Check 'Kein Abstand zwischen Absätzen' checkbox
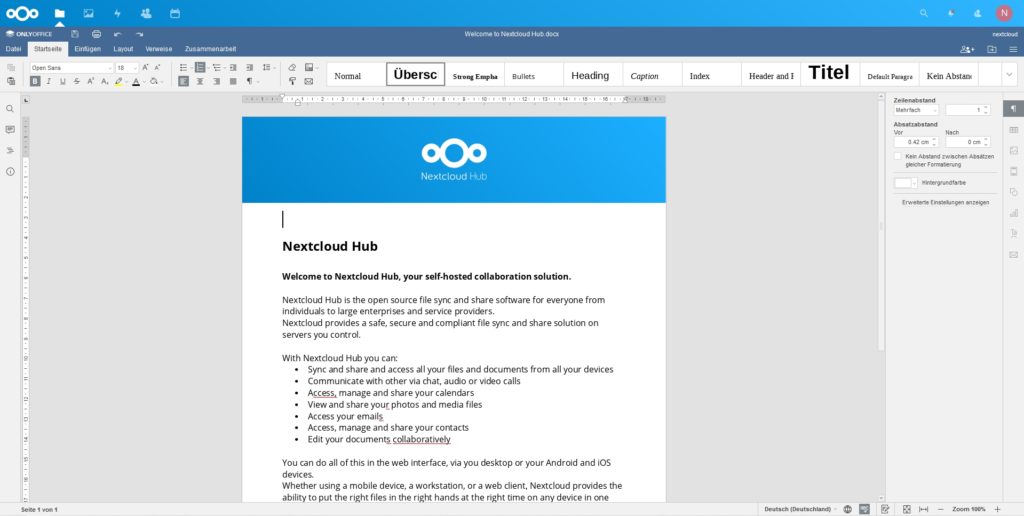Screen dimensions: 1024x516 [x=897, y=156]
